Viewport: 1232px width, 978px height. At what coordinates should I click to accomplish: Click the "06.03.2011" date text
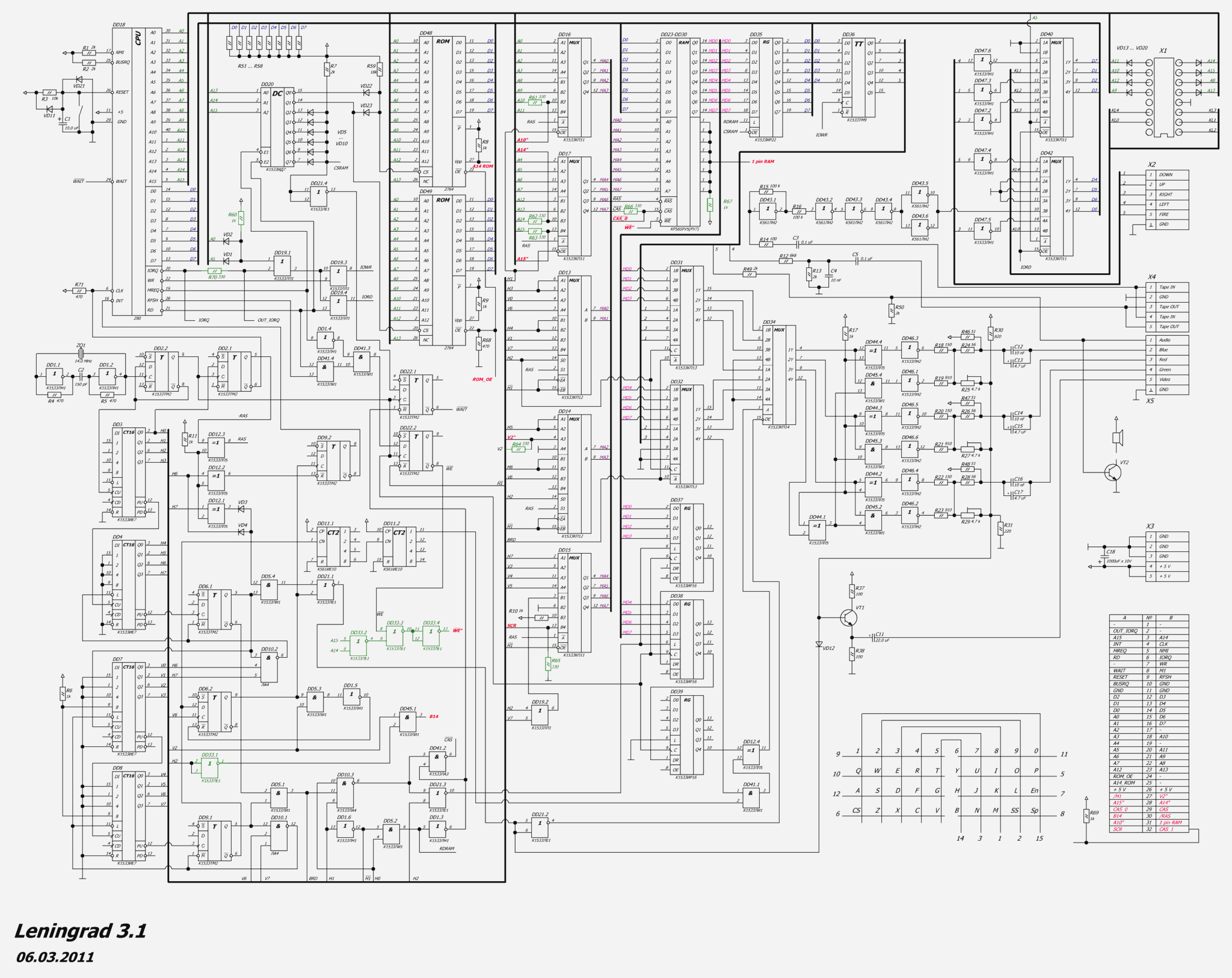tap(55, 957)
